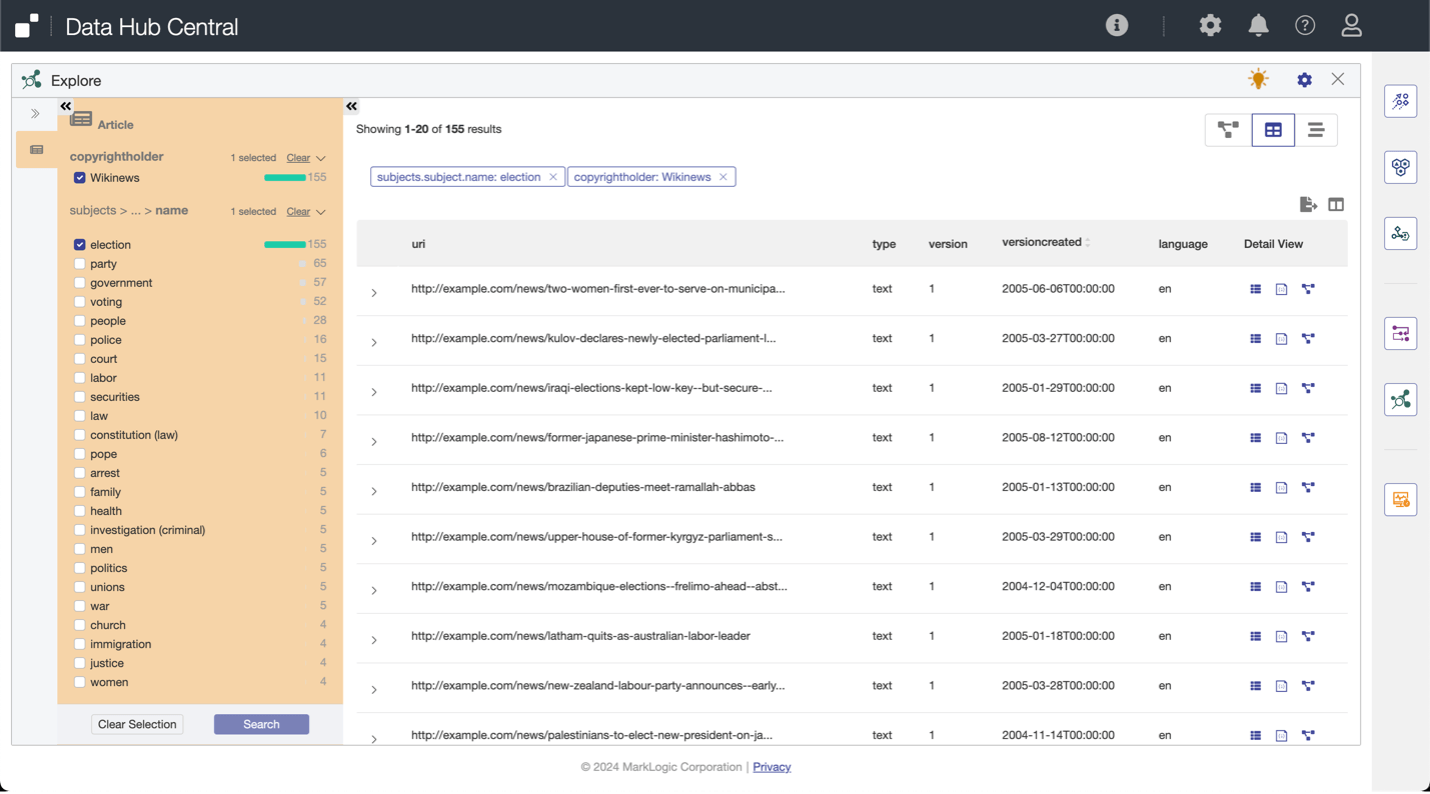The height and width of the screenshot is (794, 1430).
Task: Open Explore settings gear icon
Action: (x=1304, y=80)
